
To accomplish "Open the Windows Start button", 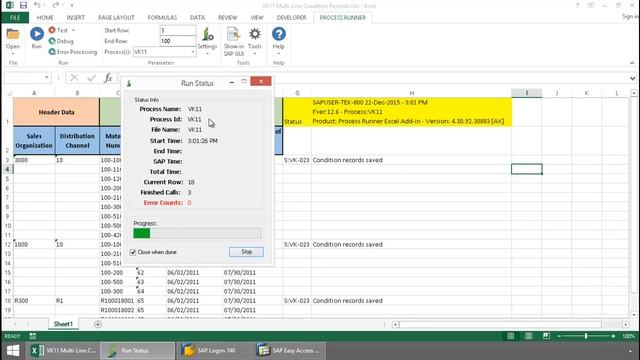I will 13,351.
